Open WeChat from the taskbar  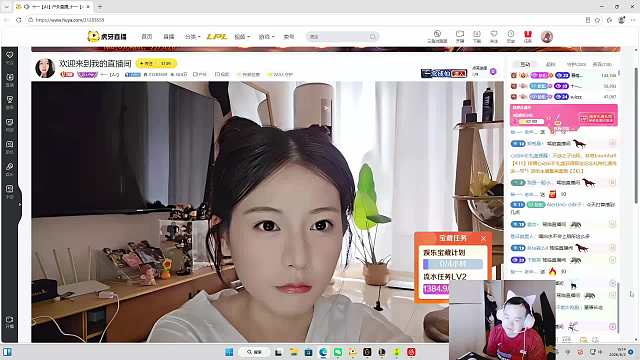(338, 352)
